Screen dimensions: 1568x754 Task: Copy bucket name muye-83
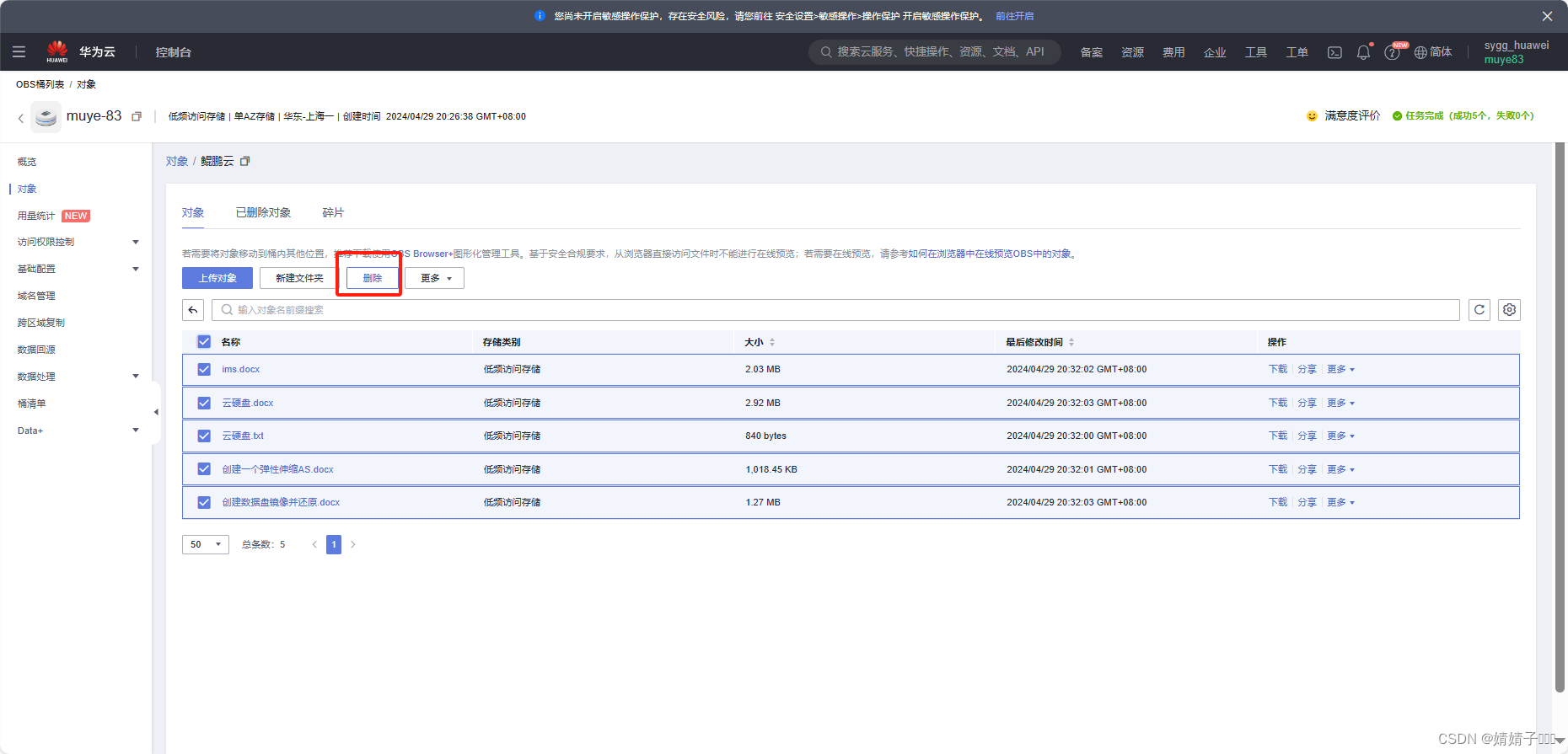coord(137,116)
